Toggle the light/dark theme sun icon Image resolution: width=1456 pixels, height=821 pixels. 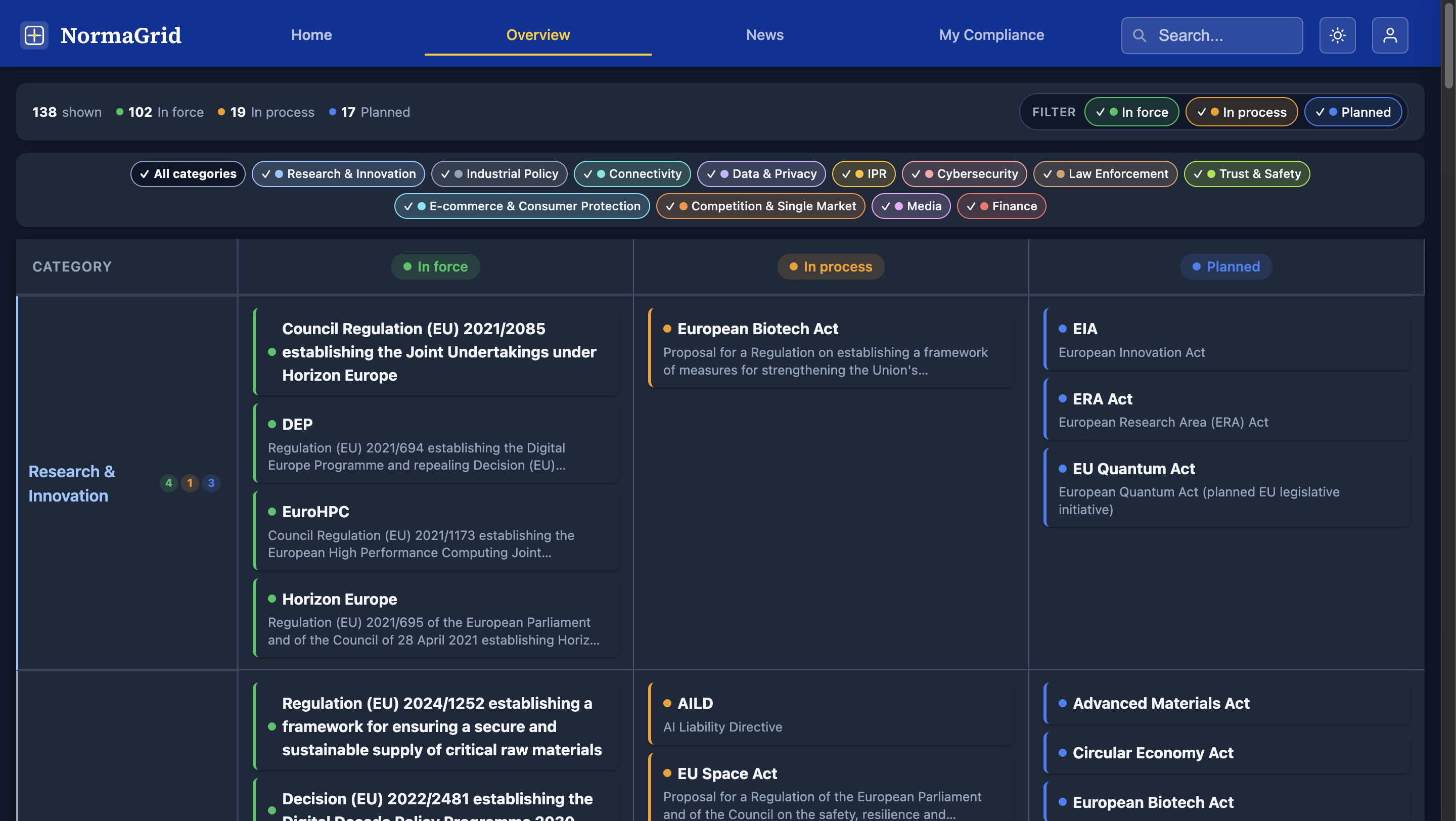click(x=1337, y=35)
